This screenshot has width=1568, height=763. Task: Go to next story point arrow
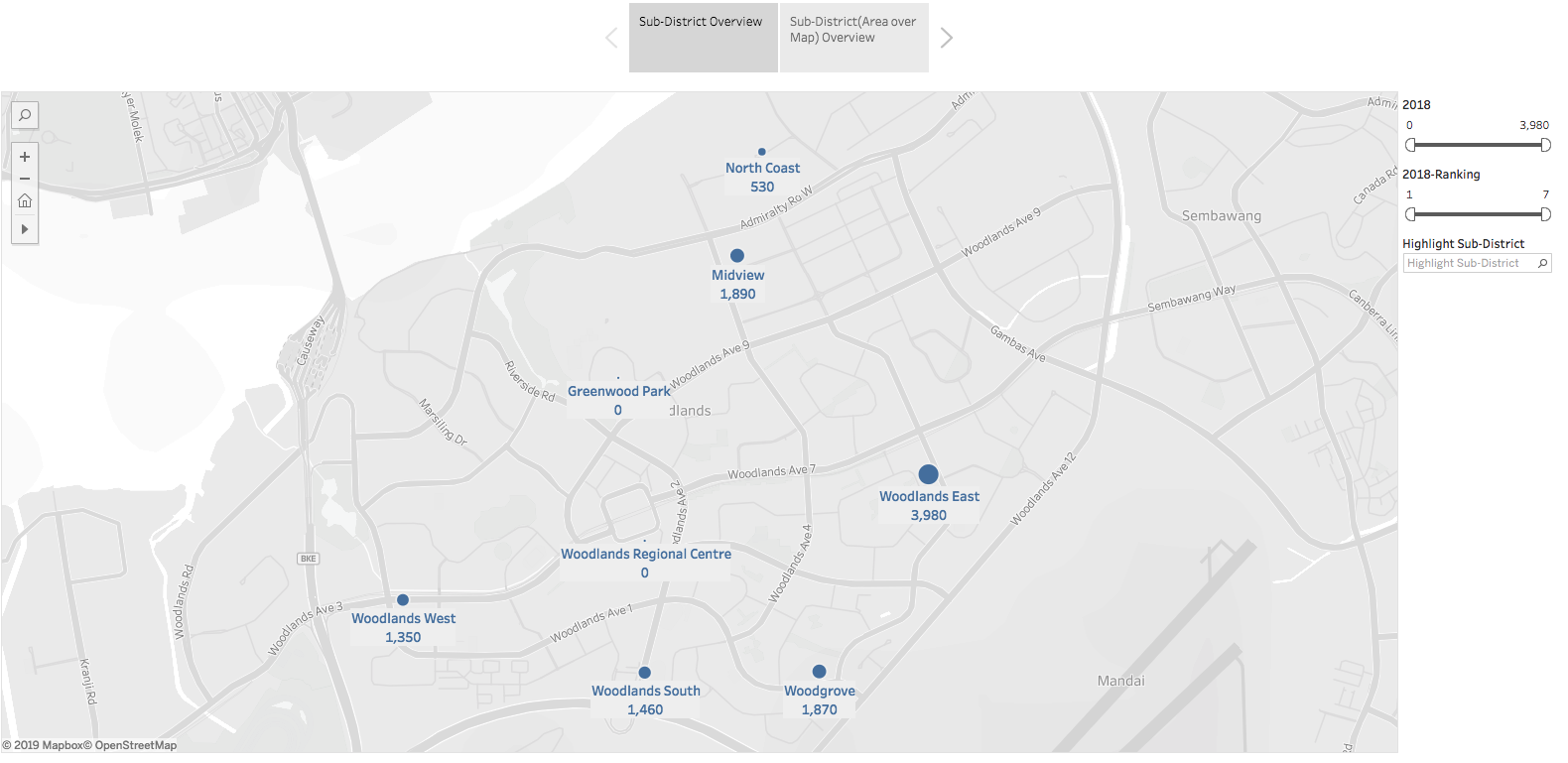947,38
